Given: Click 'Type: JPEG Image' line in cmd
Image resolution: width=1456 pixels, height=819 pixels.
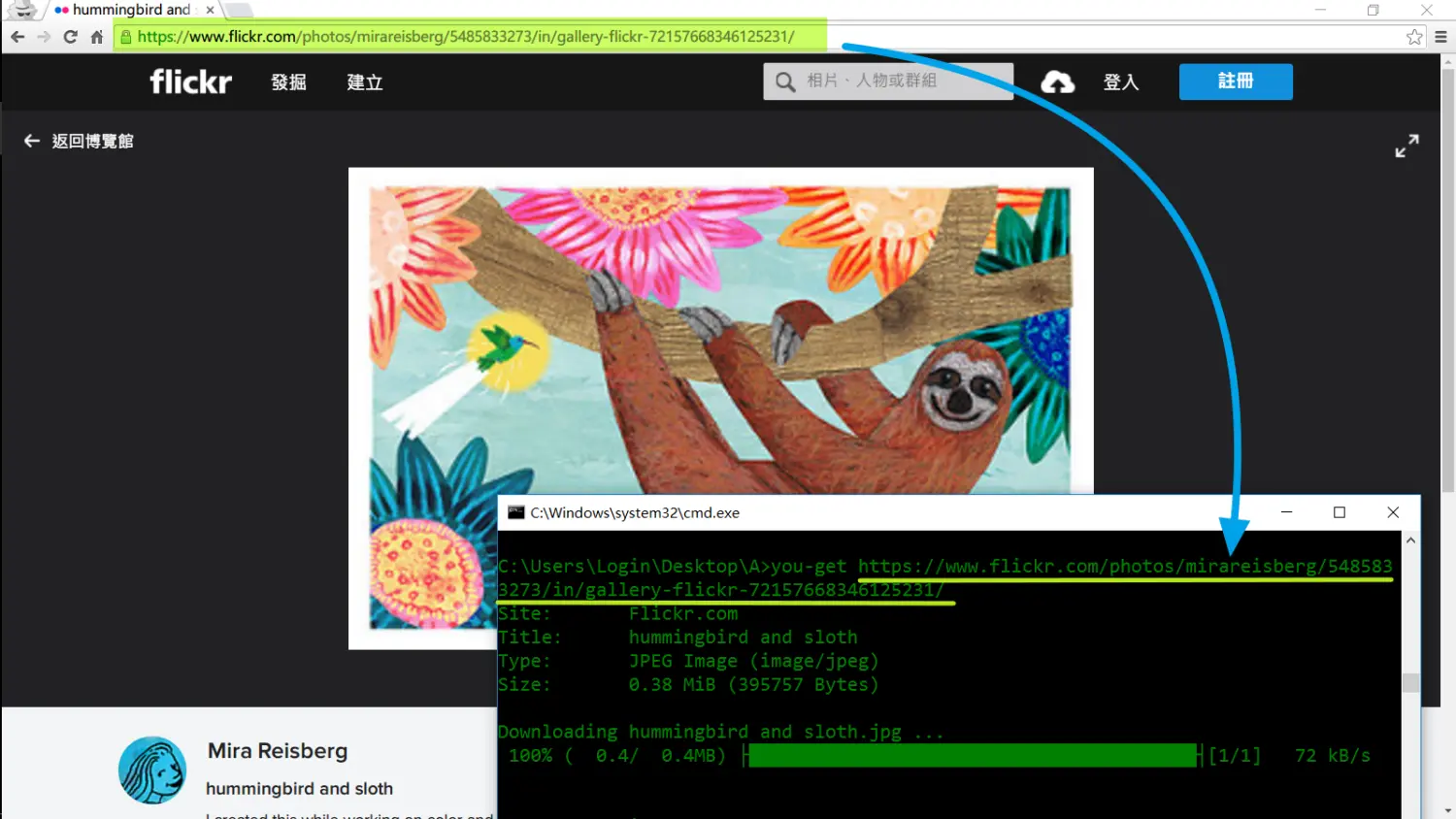Looking at the screenshot, I should tap(688, 661).
